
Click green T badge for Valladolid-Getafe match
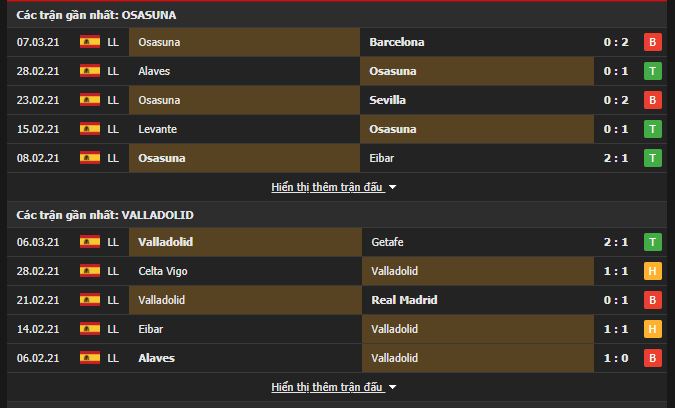[653, 242]
